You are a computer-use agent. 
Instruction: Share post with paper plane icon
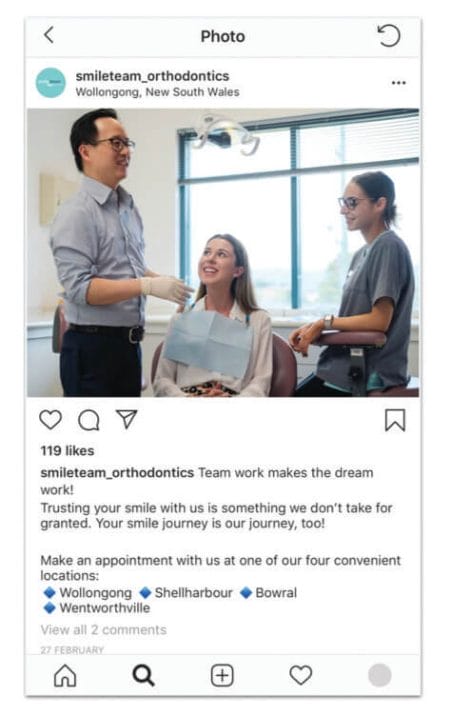pos(126,419)
